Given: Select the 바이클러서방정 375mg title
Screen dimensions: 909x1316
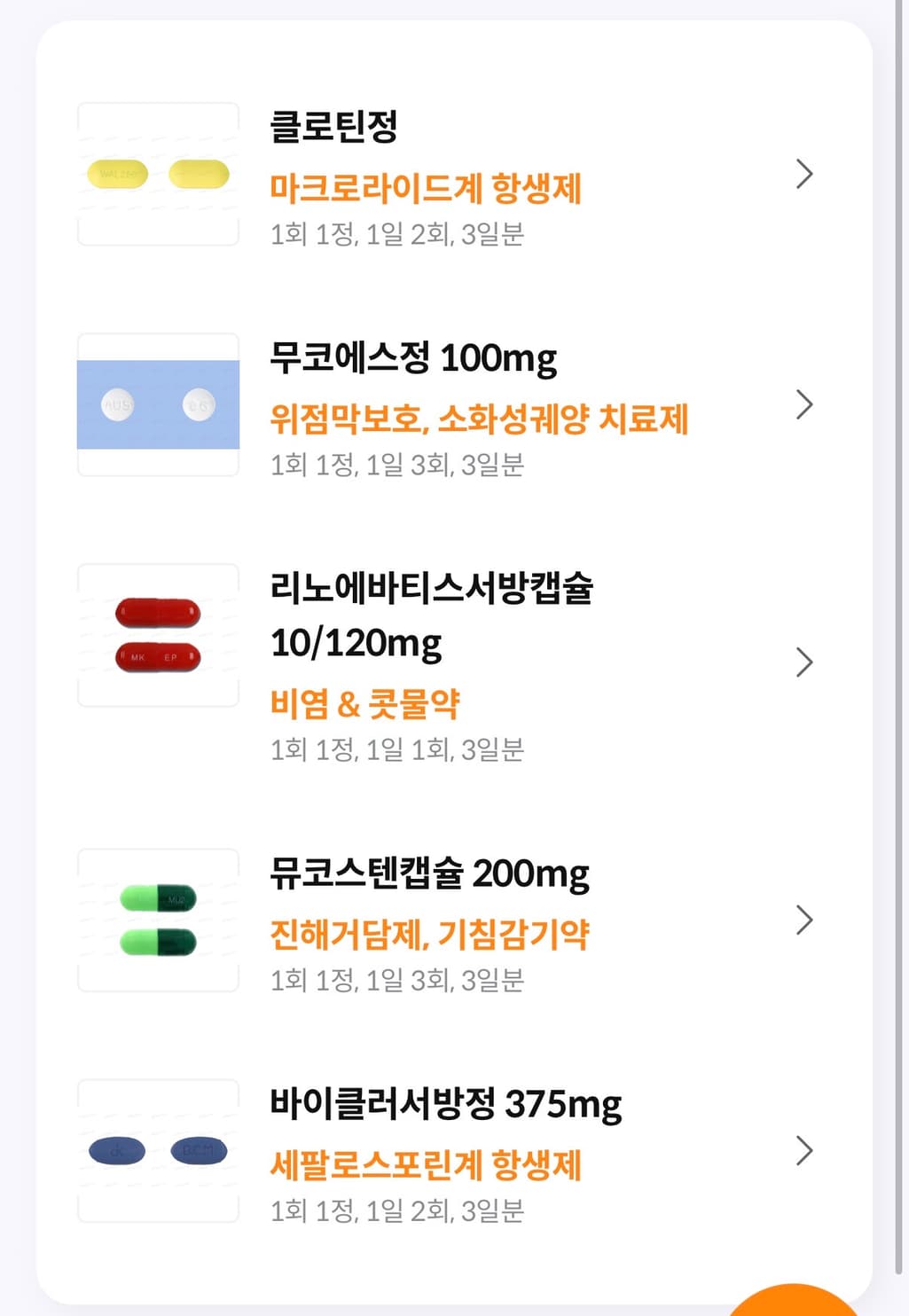Looking at the screenshot, I should click(x=445, y=1104).
